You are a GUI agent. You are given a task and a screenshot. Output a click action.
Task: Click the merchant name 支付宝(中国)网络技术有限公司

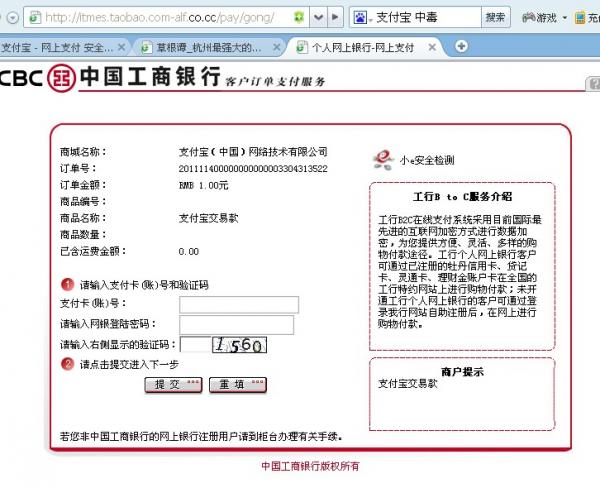[253, 152]
